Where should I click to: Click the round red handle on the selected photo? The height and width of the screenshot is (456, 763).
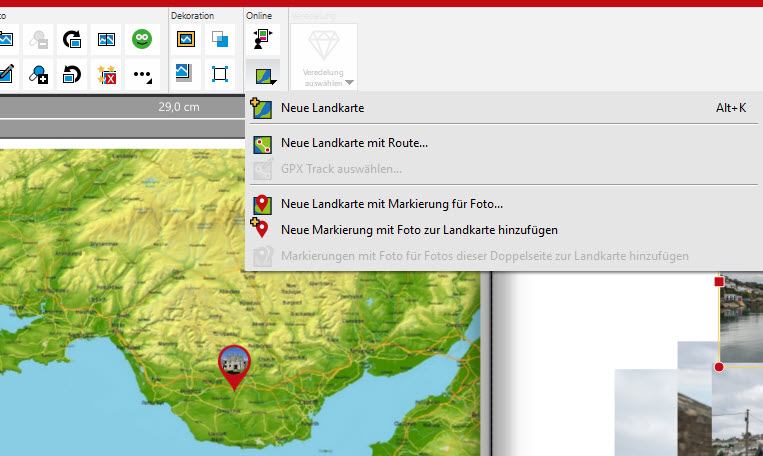719,367
